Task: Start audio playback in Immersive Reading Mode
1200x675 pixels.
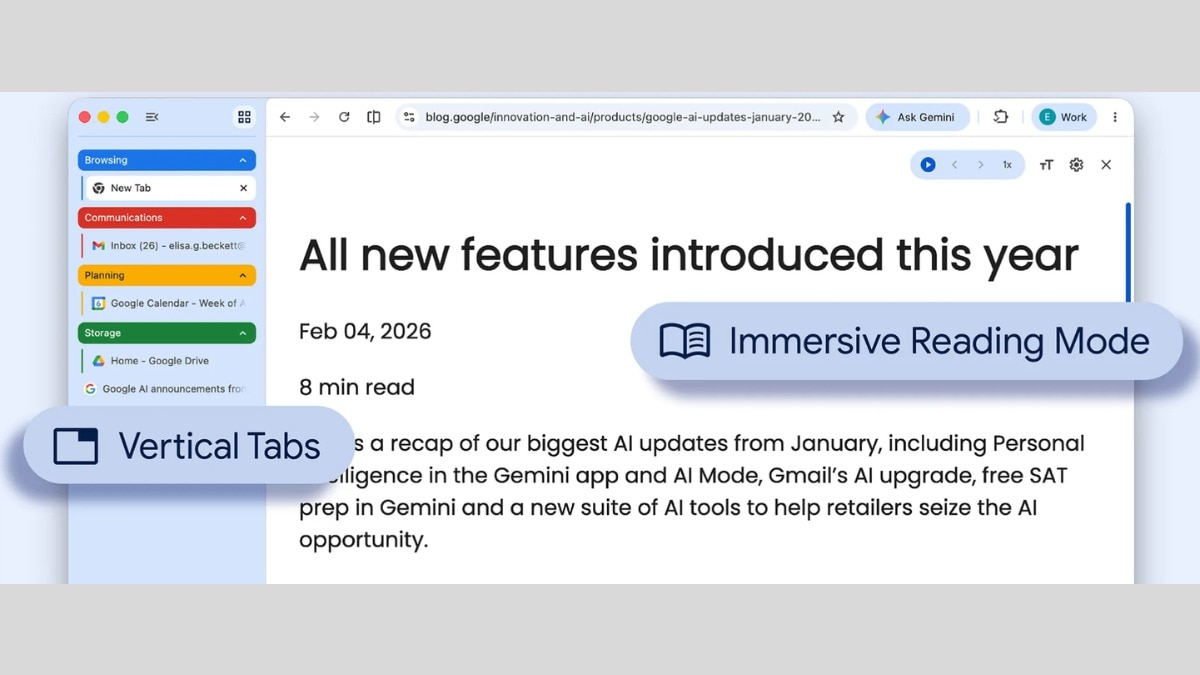Action: [x=928, y=164]
